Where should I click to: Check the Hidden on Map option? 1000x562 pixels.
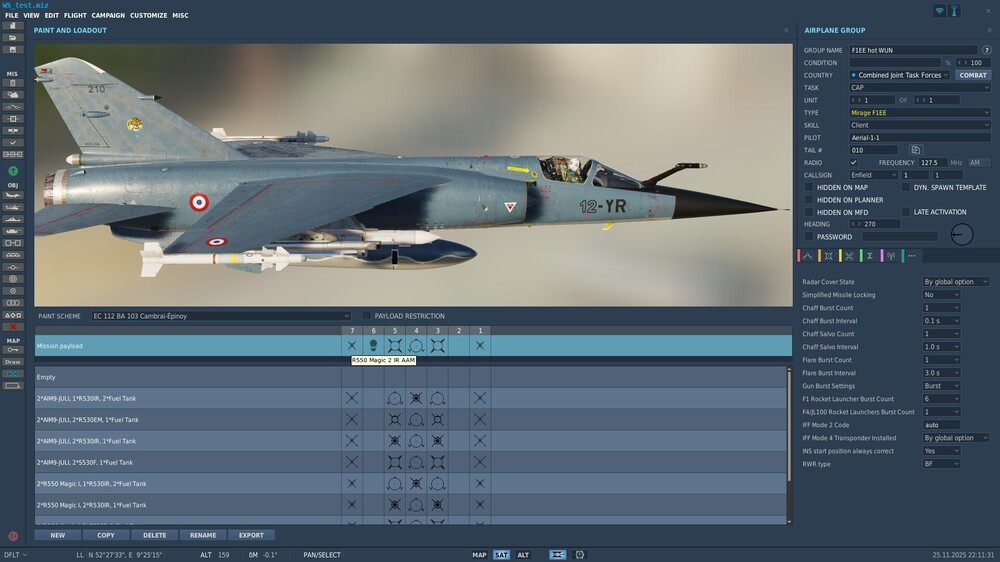809,188
